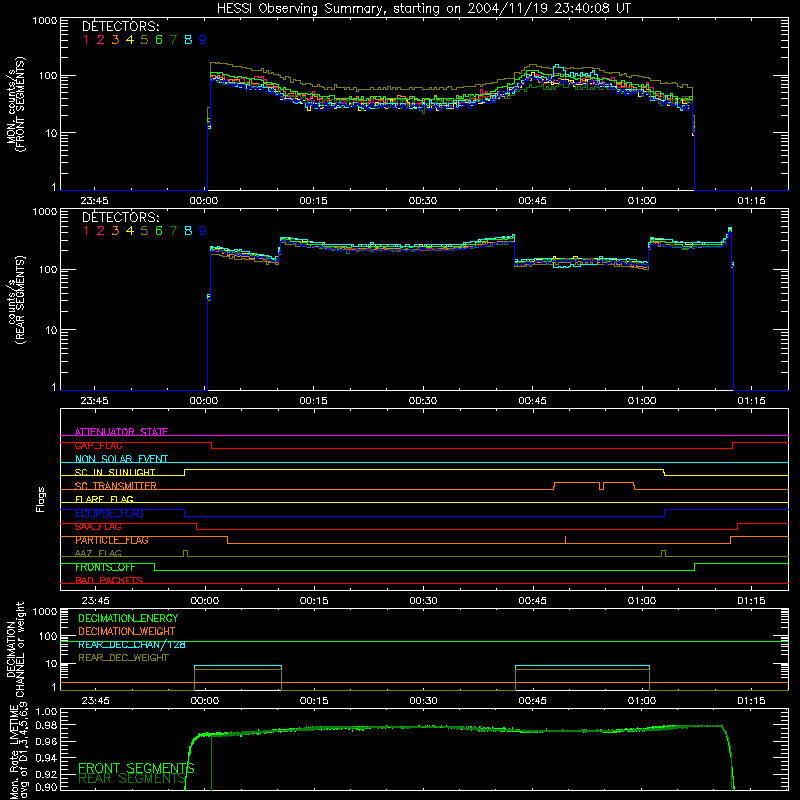Click the DETECTORS: label in rear segments panel
This screenshot has width=800, height=800.
pos(121,217)
